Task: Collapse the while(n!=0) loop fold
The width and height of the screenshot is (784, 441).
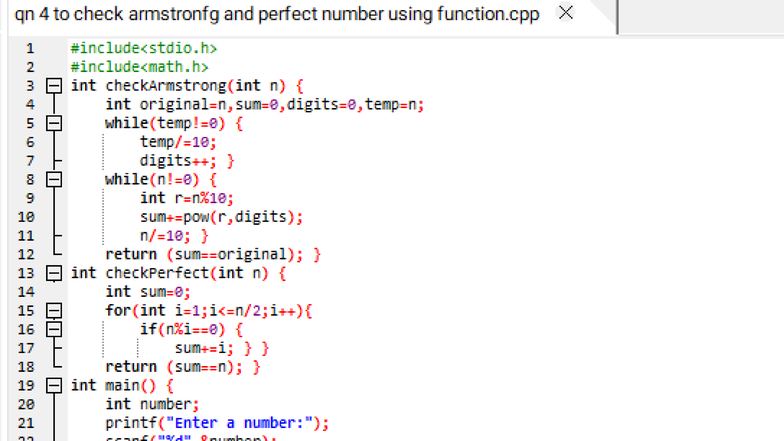Action: pos(56,180)
